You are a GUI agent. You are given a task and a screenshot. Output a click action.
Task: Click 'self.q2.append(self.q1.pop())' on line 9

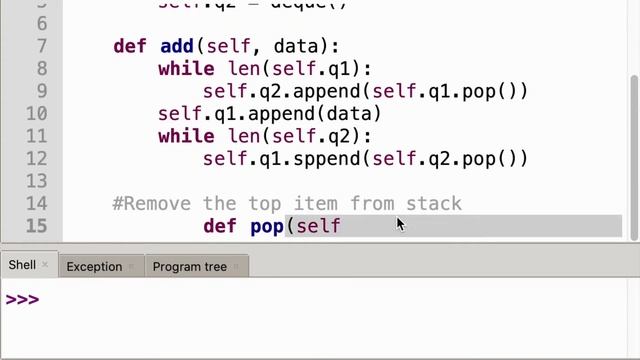point(366,91)
